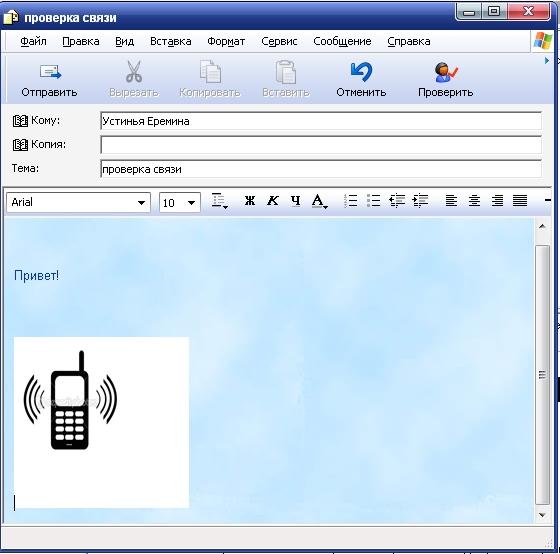Align text to the right
The image size is (560, 554).
497,201
